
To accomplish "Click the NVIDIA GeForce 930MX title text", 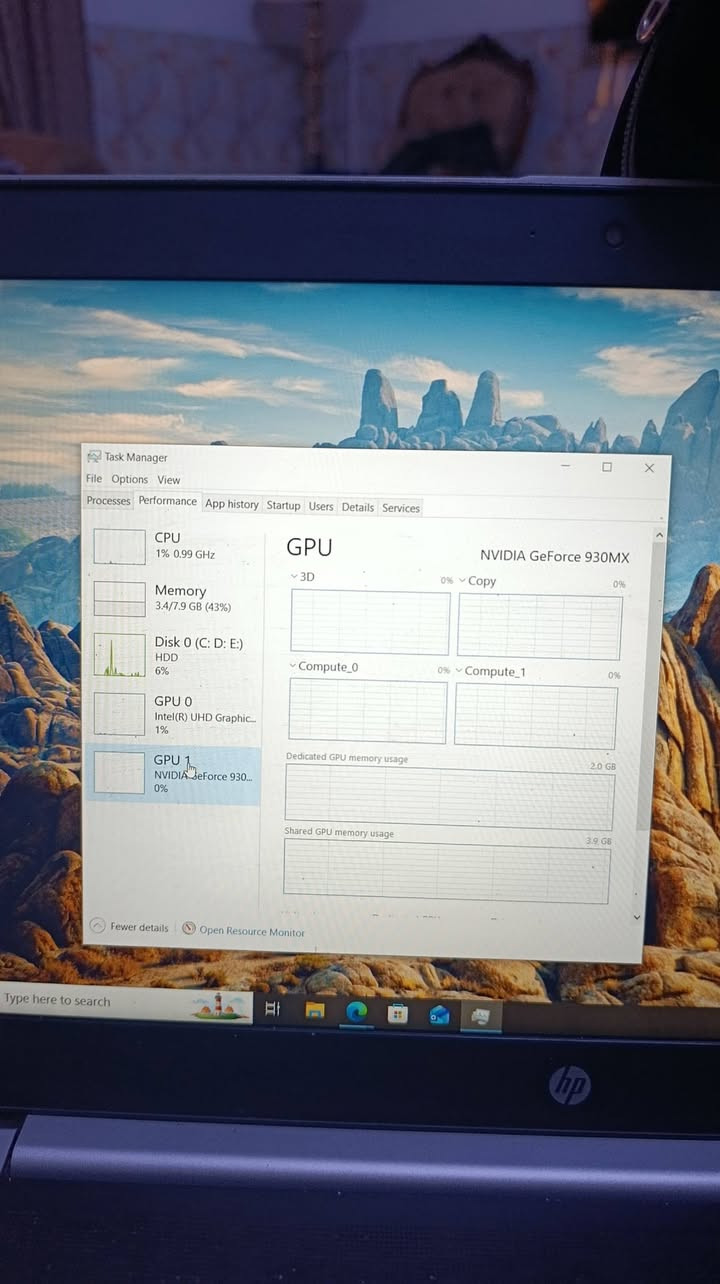I will 555,556.
